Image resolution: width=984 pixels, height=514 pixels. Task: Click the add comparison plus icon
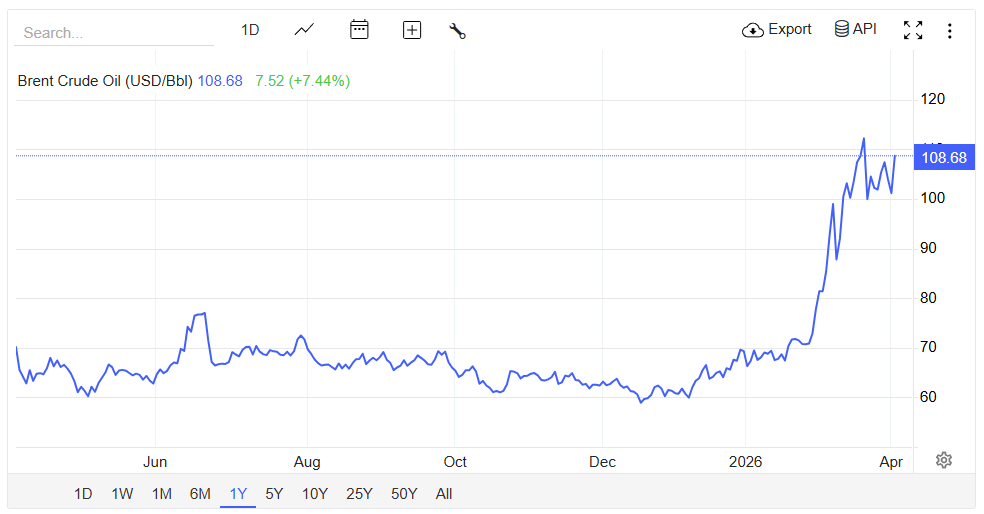(x=412, y=29)
